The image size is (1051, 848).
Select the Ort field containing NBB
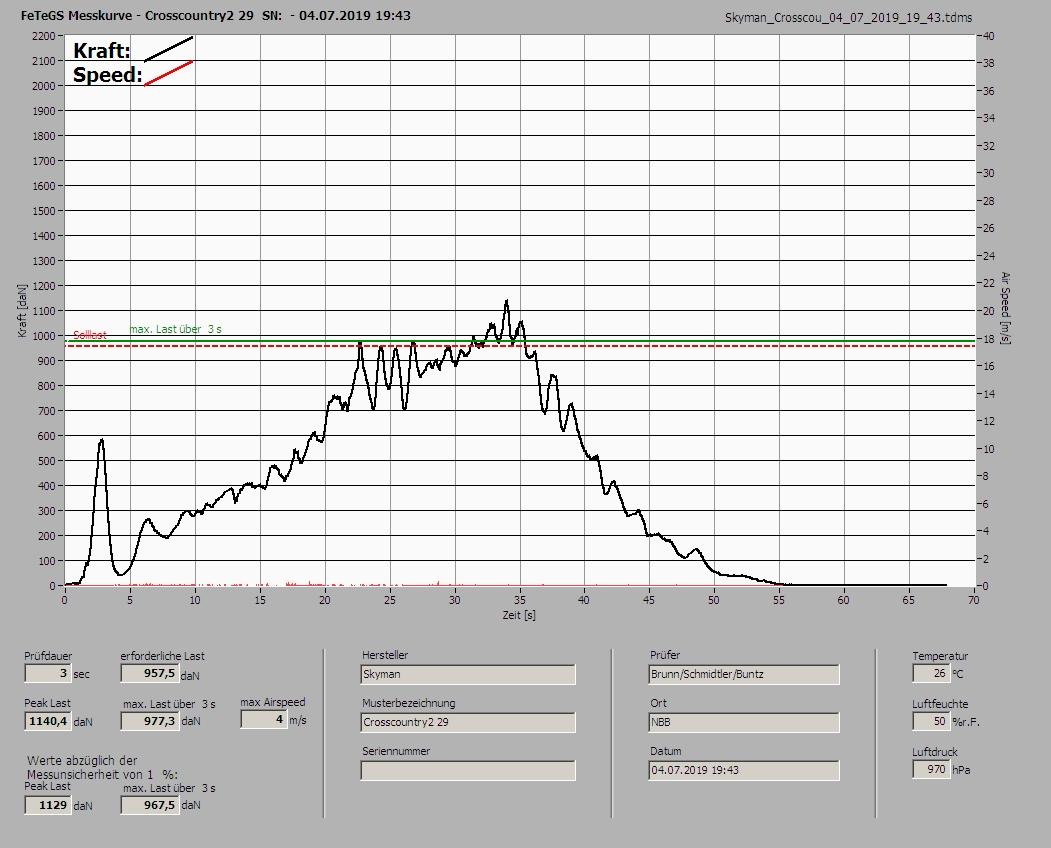click(x=744, y=723)
